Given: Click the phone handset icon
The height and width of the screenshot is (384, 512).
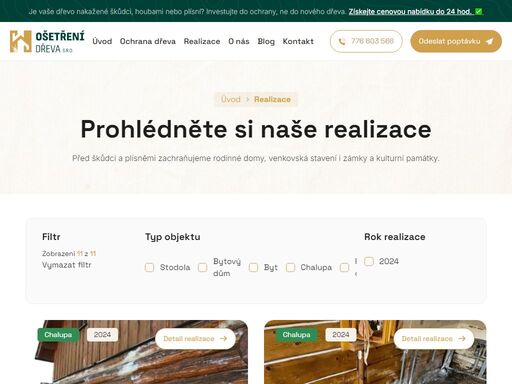Looking at the screenshot, I should (342, 41).
